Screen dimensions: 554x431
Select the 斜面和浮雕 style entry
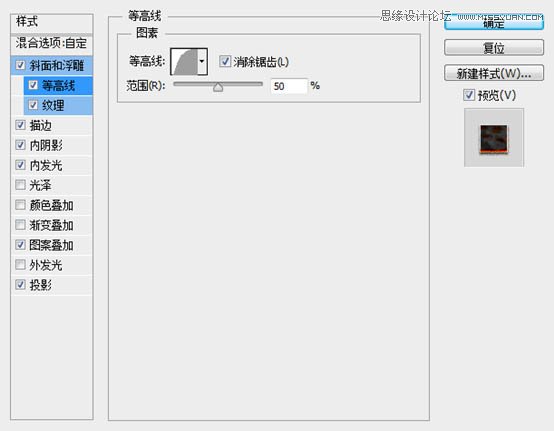[x=57, y=65]
